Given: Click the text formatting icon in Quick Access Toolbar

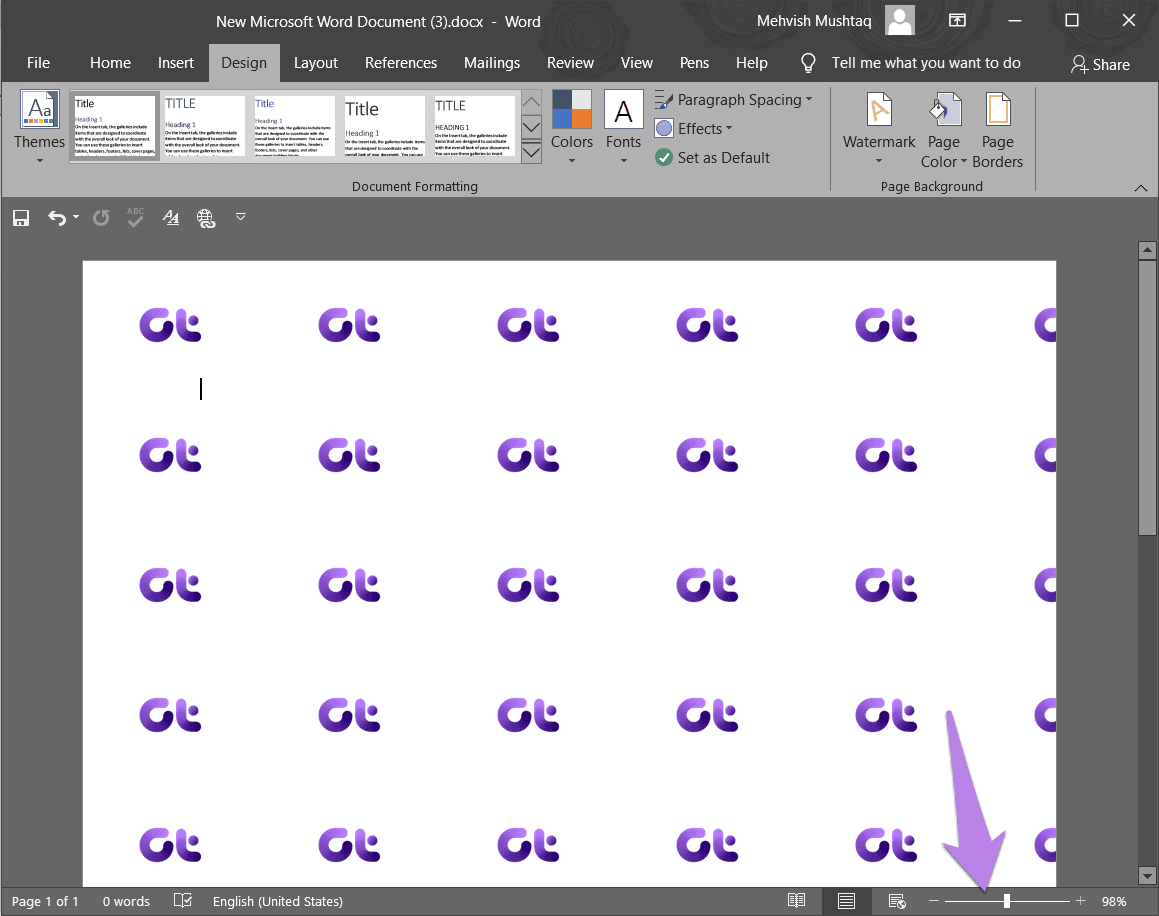Looking at the screenshot, I should click(x=171, y=217).
